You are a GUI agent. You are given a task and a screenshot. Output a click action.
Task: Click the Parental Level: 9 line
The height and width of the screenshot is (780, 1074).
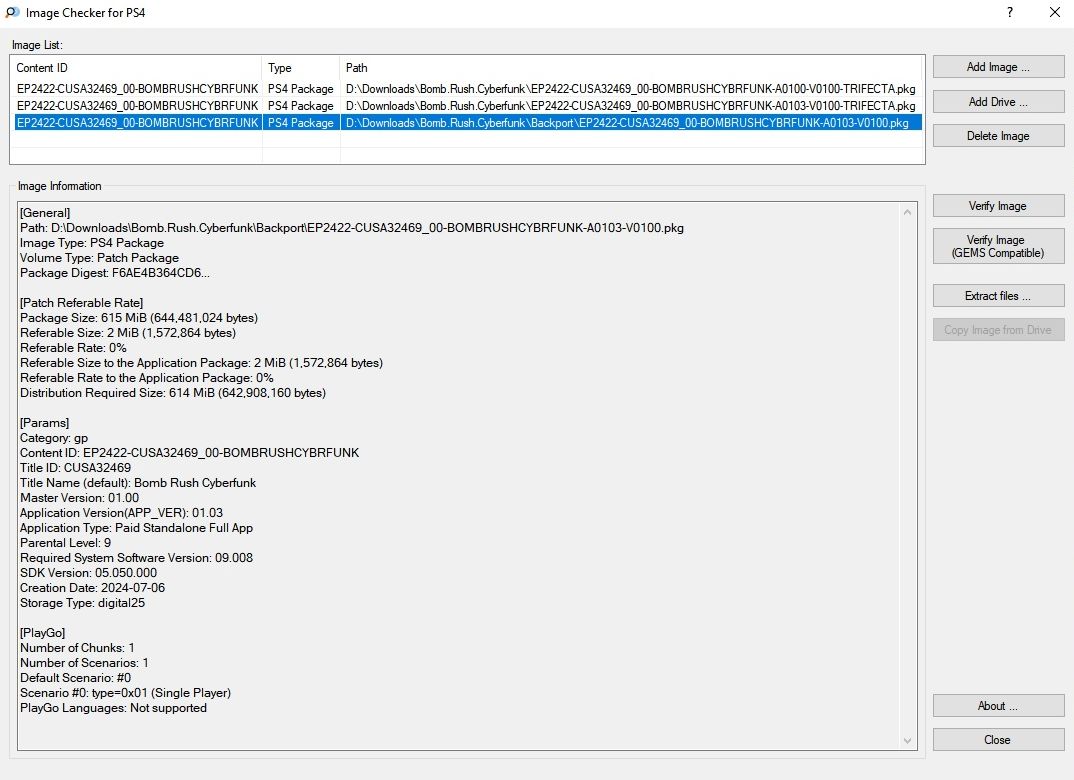(65, 542)
